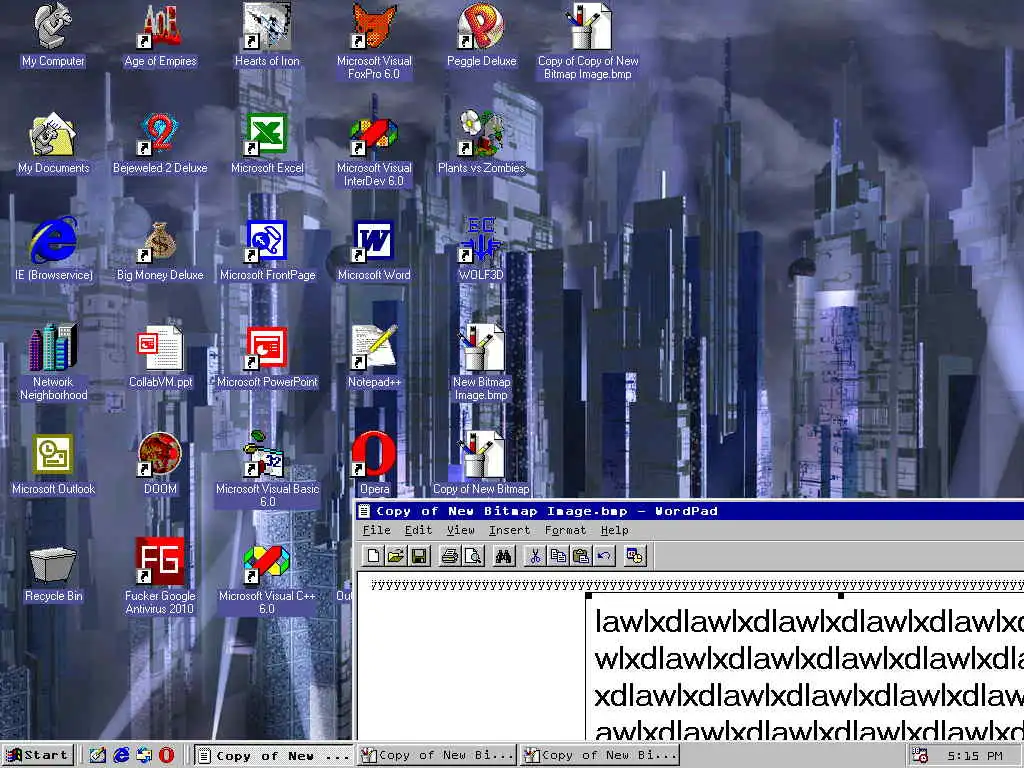The image size is (1024, 768).
Task: Click the Find binoculars icon in WordPad
Action: (x=504, y=556)
